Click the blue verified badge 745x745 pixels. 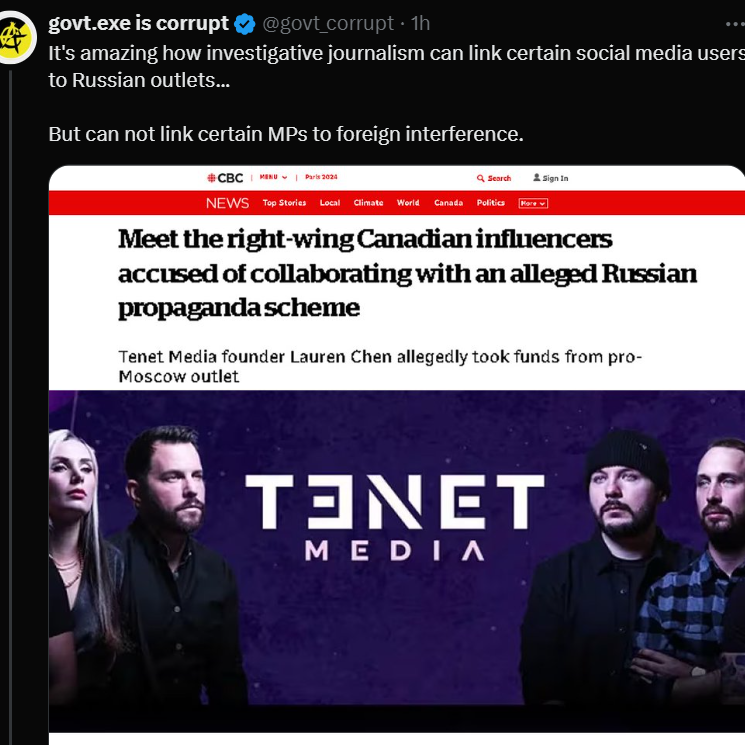(x=245, y=23)
